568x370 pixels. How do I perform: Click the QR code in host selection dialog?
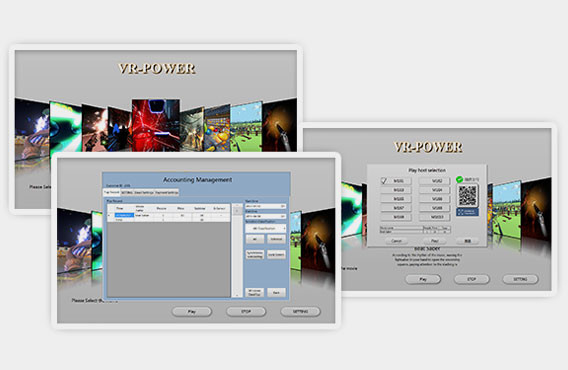point(467,196)
